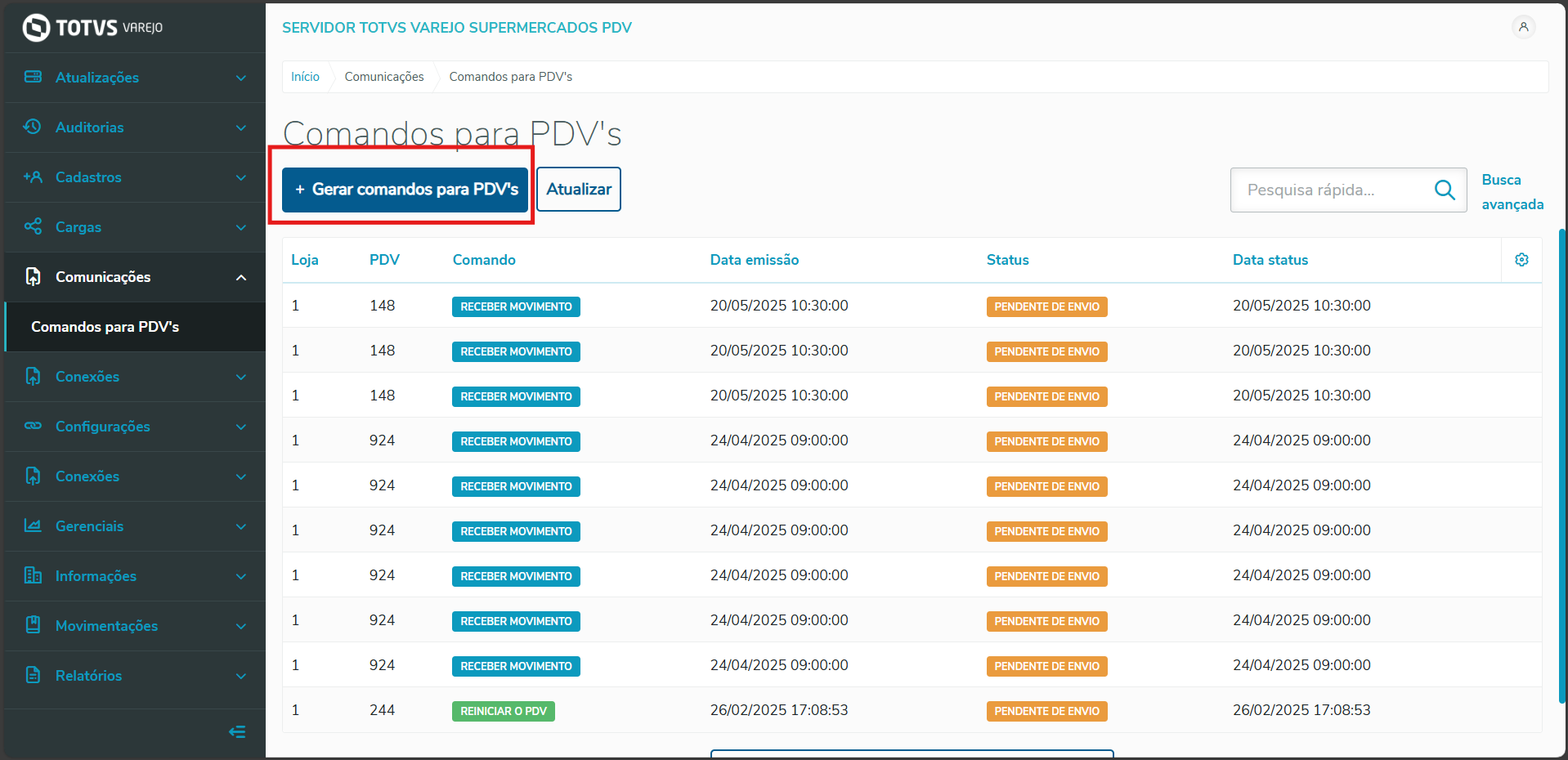Expand the Informações chevron
This screenshot has width=1568, height=760.
tap(241, 576)
